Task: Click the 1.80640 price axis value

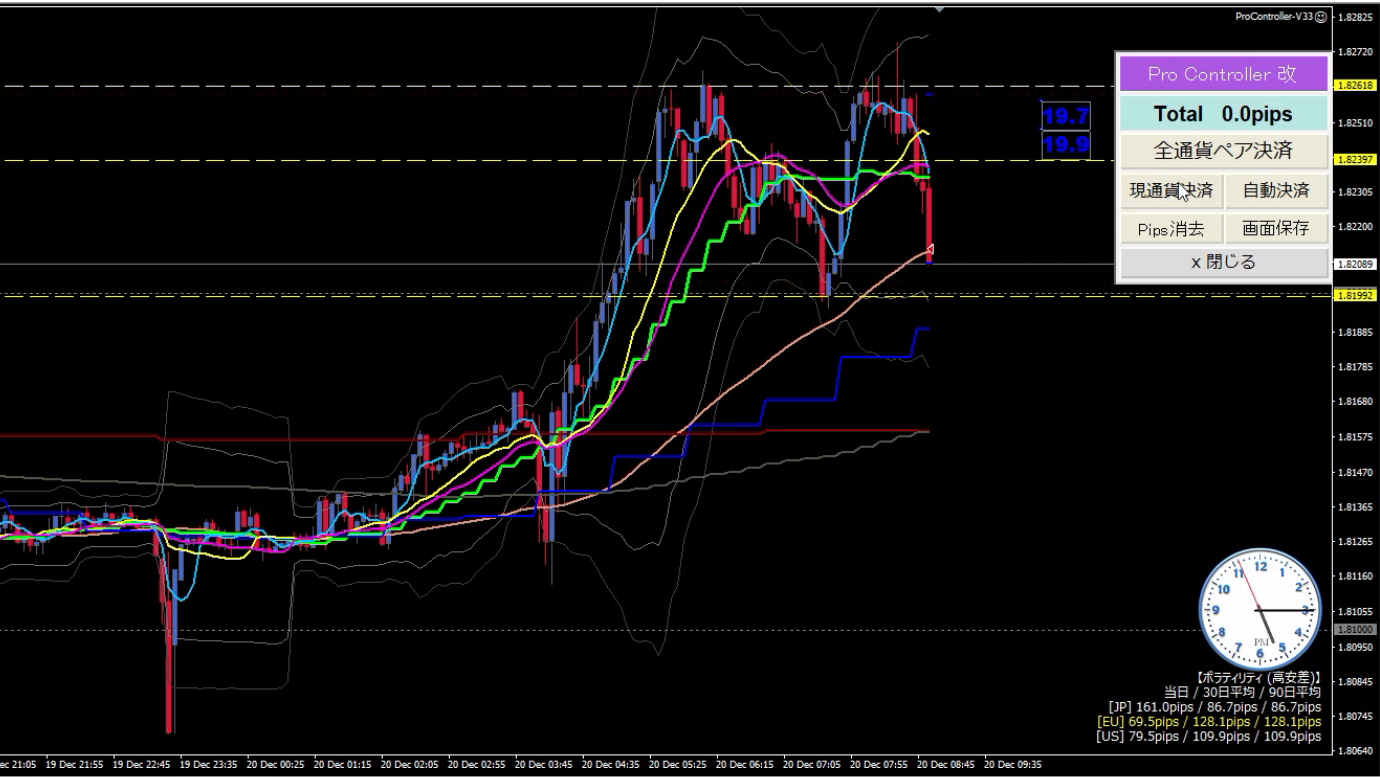Action: point(1356,751)
